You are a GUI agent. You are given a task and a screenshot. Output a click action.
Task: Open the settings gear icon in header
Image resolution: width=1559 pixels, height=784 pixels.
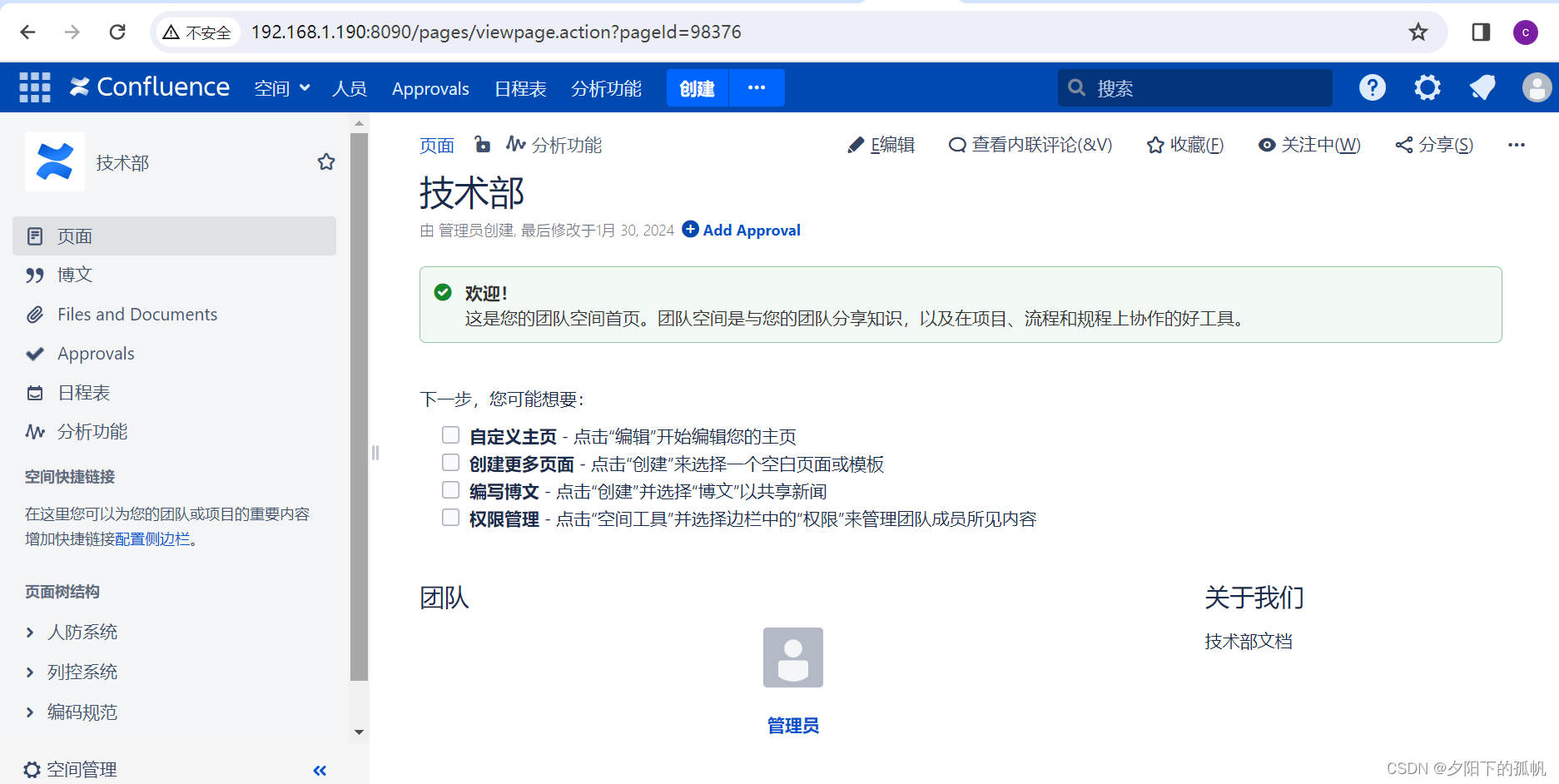[1427, 87]
